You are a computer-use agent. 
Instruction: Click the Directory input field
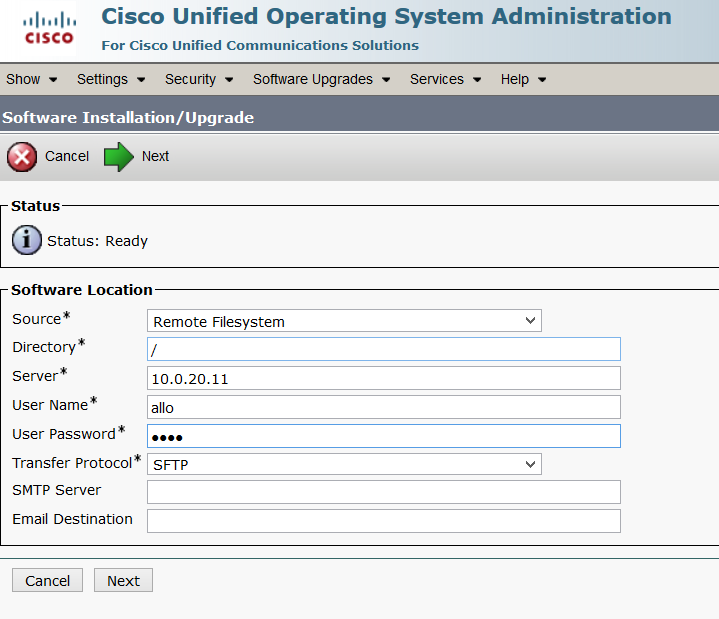(383, 349)
